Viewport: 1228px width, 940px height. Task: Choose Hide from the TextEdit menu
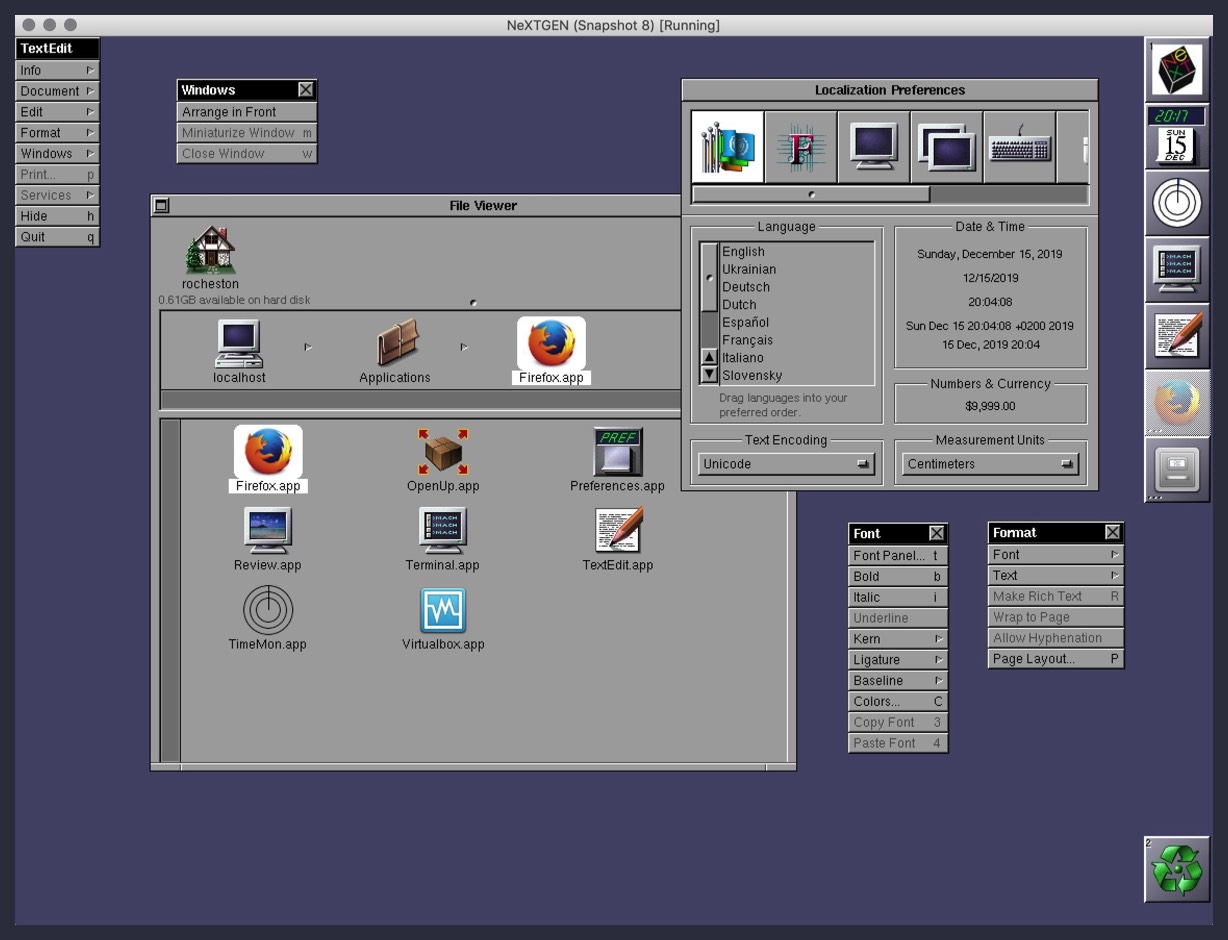point(57,216)
